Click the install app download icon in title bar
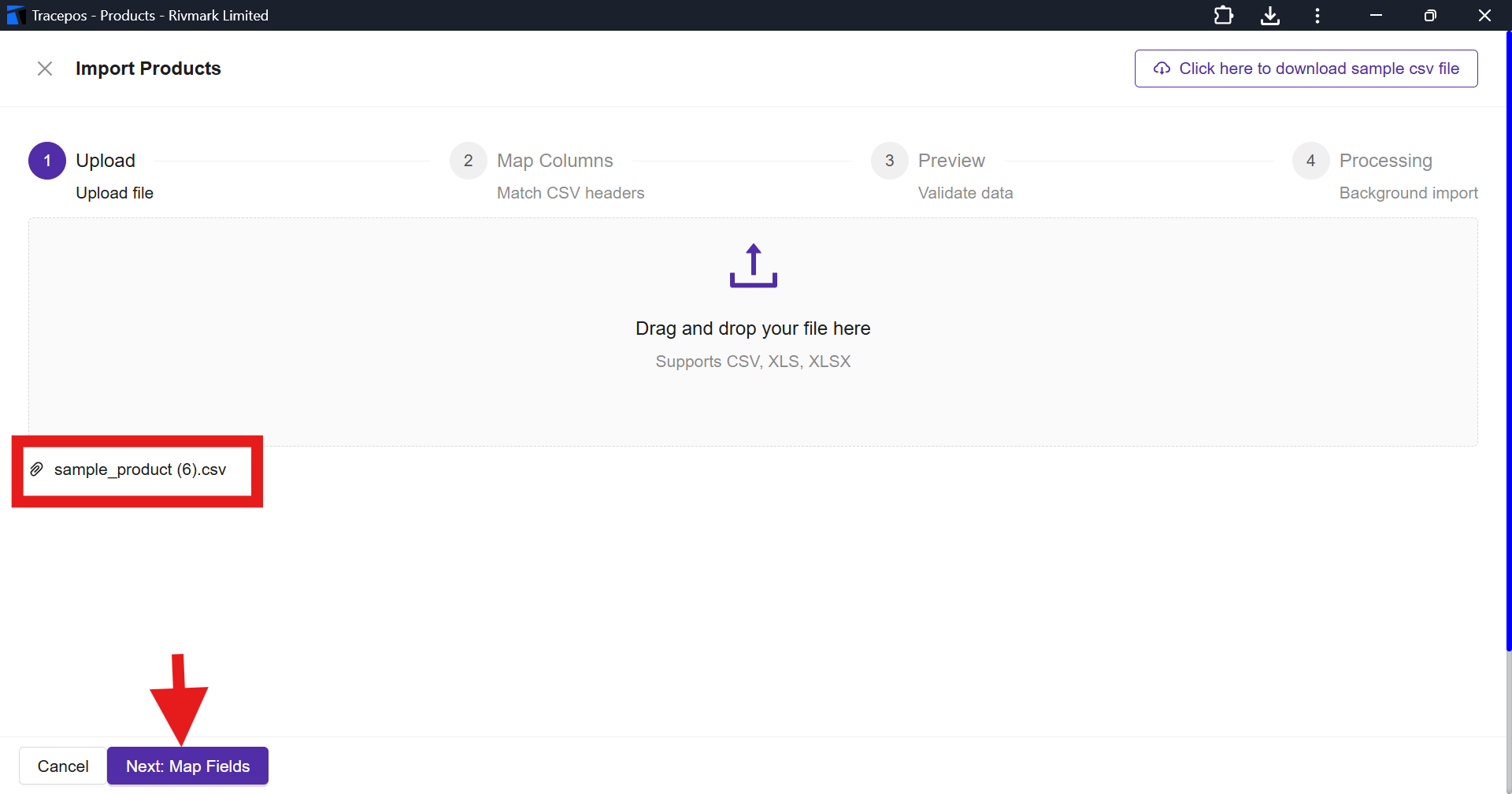The width and height of the screenshot is (1512, 794). coord(1270,16)
